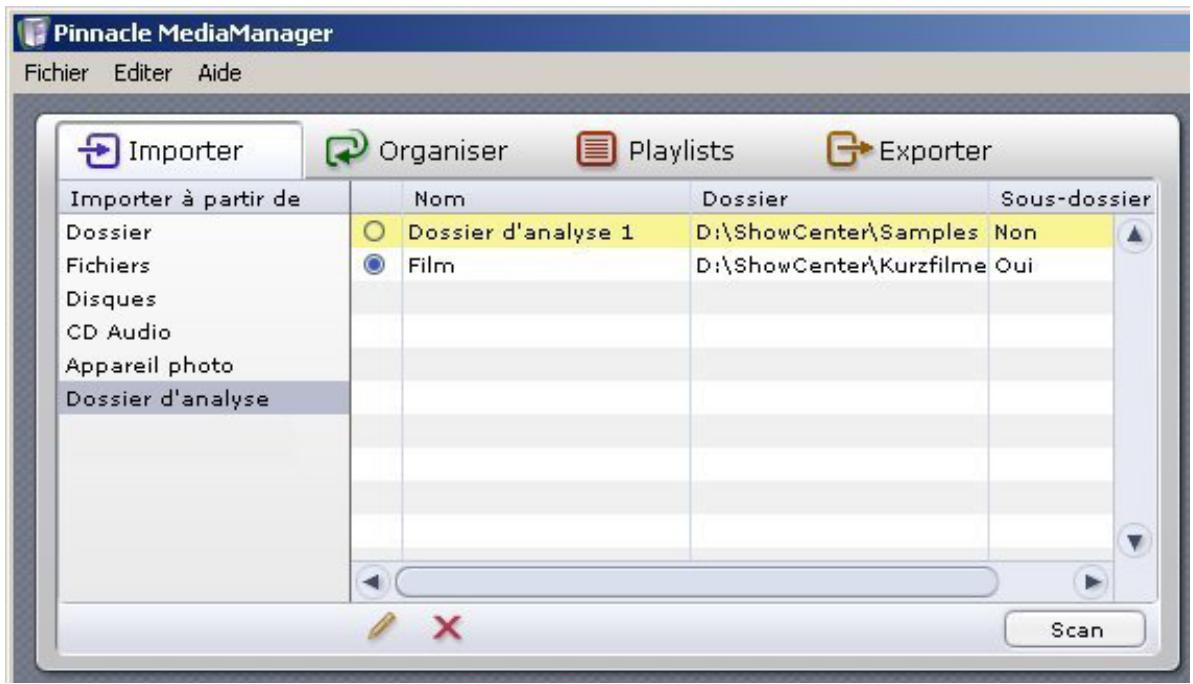Click the Importer à partir de header
The image size is (1193, 684).
point(204,199)
